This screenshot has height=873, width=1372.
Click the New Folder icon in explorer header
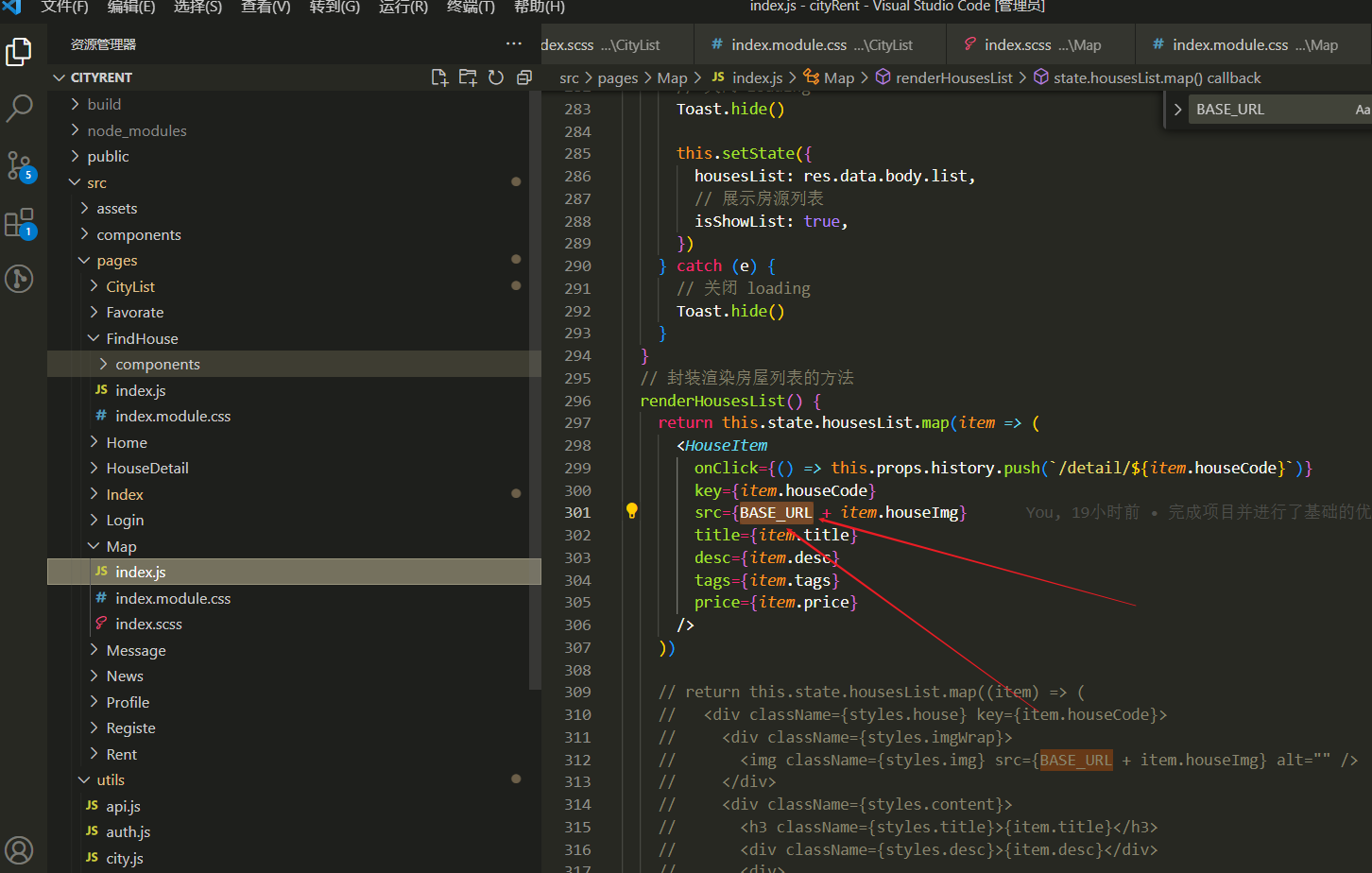pos(468,77)
